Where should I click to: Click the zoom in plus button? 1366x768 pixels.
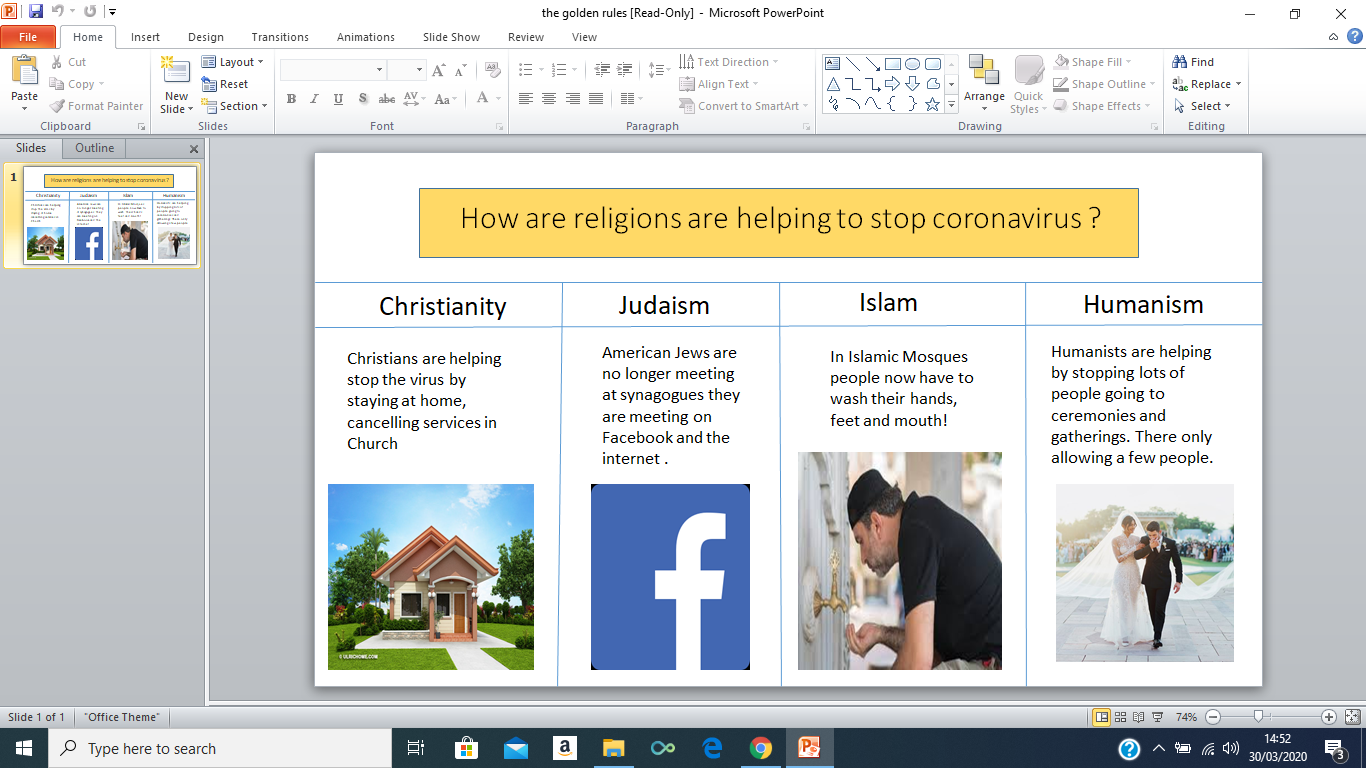1329,717
